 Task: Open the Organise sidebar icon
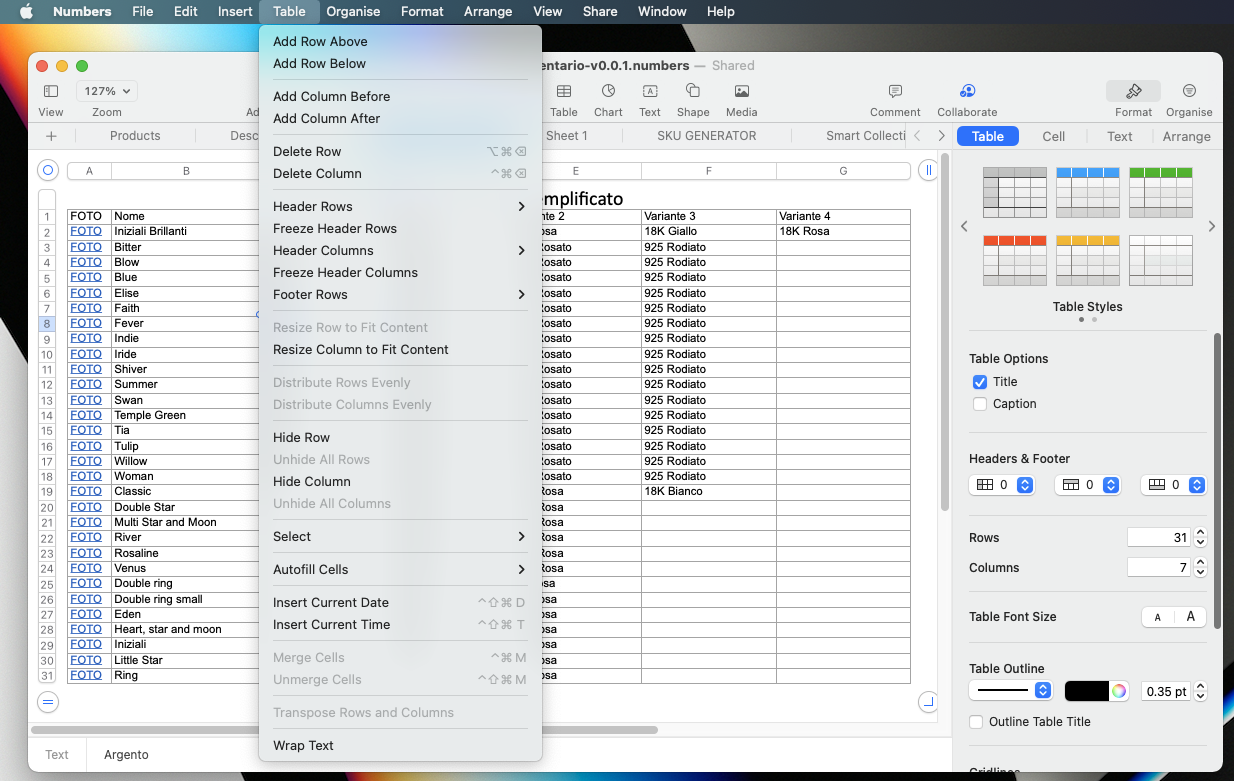pos(1189,91)
